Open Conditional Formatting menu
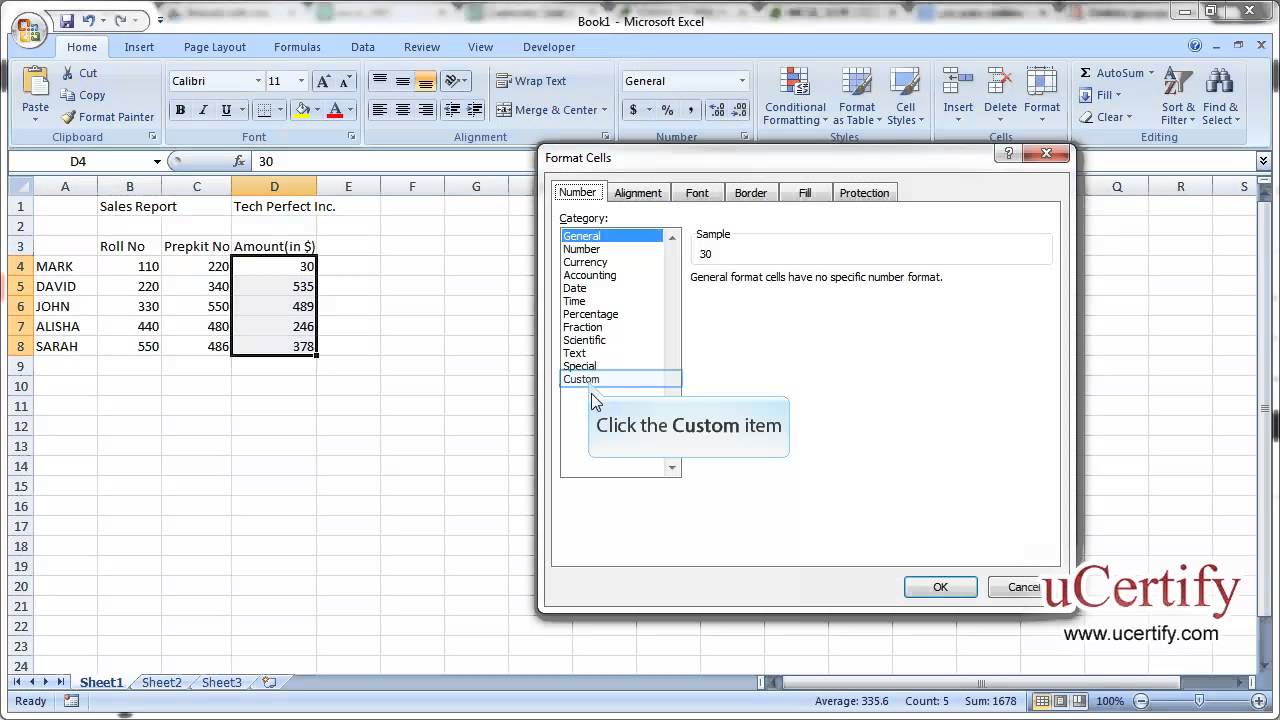The image size is (1280, 720). pyautogui.click(x=795, y=96)
